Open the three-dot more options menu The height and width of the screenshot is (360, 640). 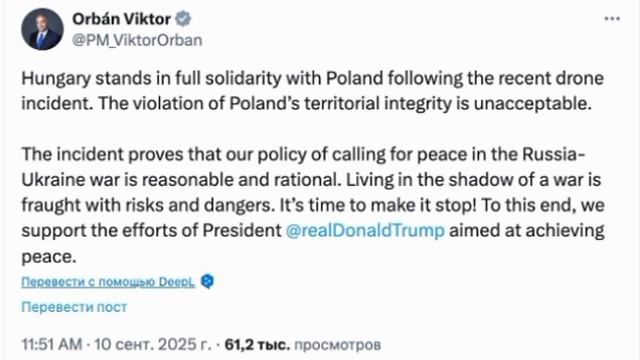point(612,19)
